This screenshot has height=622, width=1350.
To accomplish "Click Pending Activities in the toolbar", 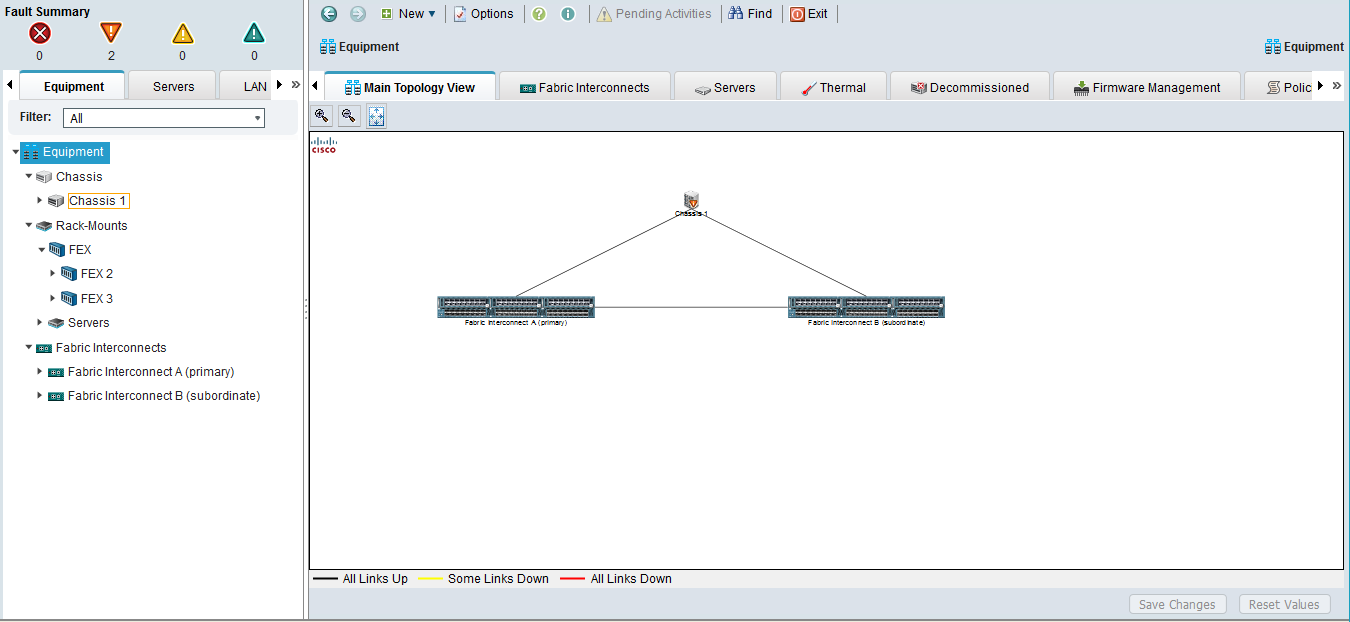I will point(654,14).
